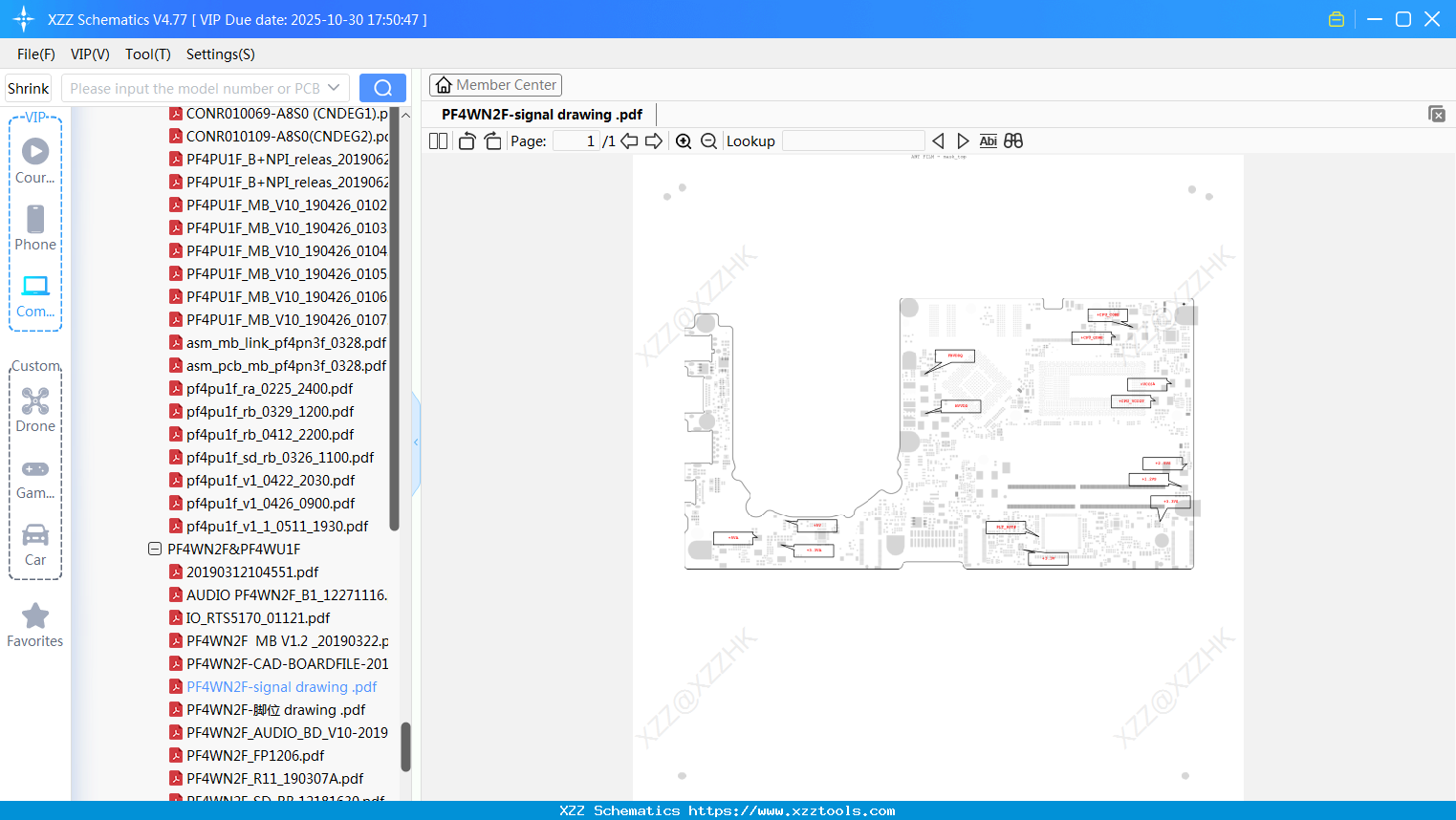Open asm_pcb_mb_pf4pn3f_0328.pdf
Viewport: 1456px width, 820px height.
278,366
